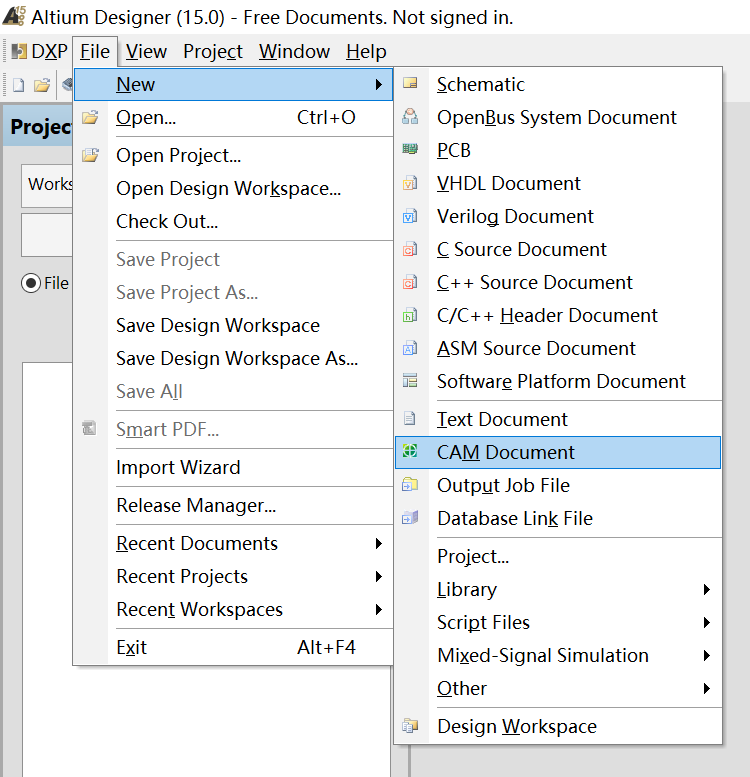Click the PCB board icon

(410, 149)
